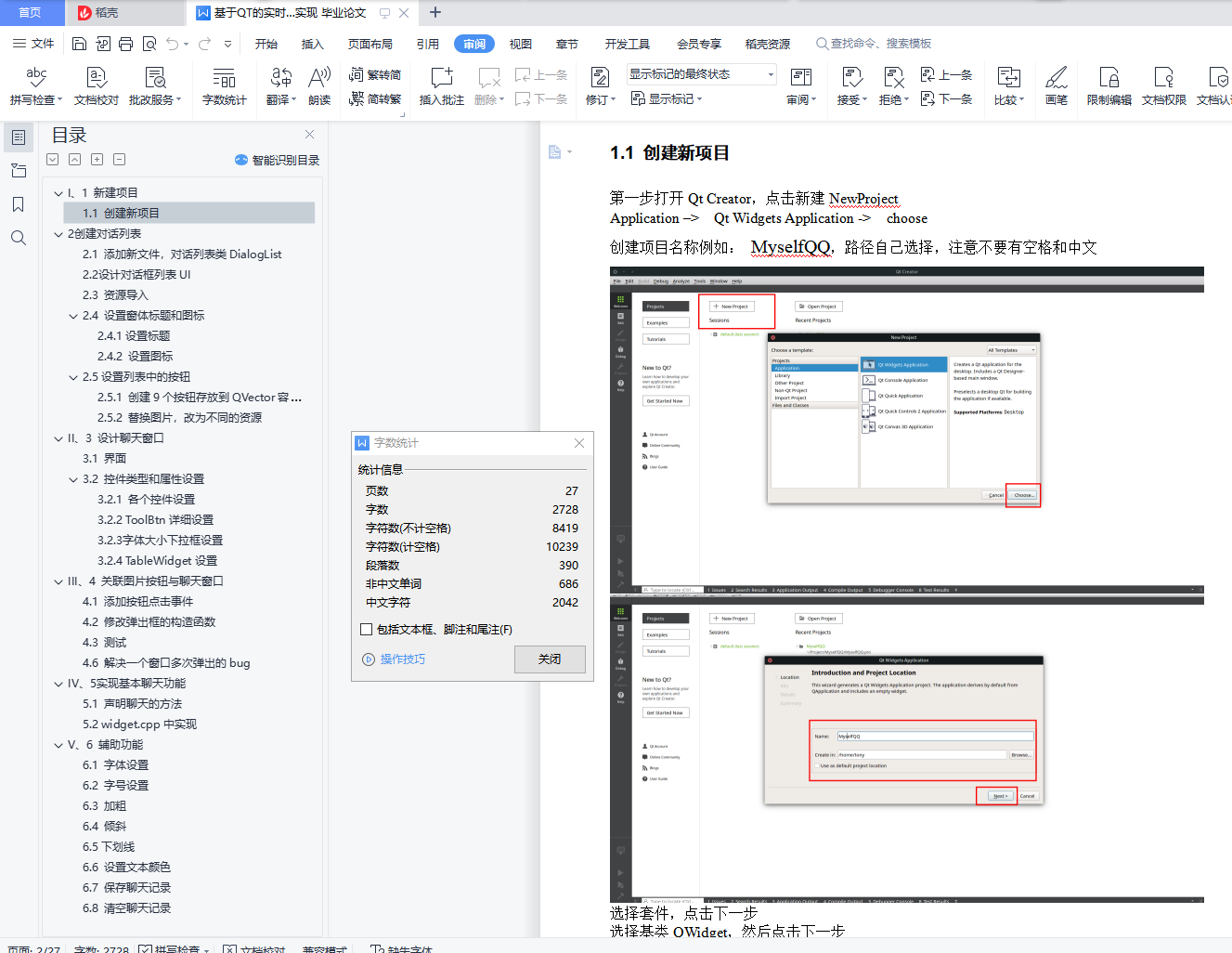Click 关闭 button in 字数统计 dialog
Viewport: 1232px width, 953px height.
coord(550,659)
